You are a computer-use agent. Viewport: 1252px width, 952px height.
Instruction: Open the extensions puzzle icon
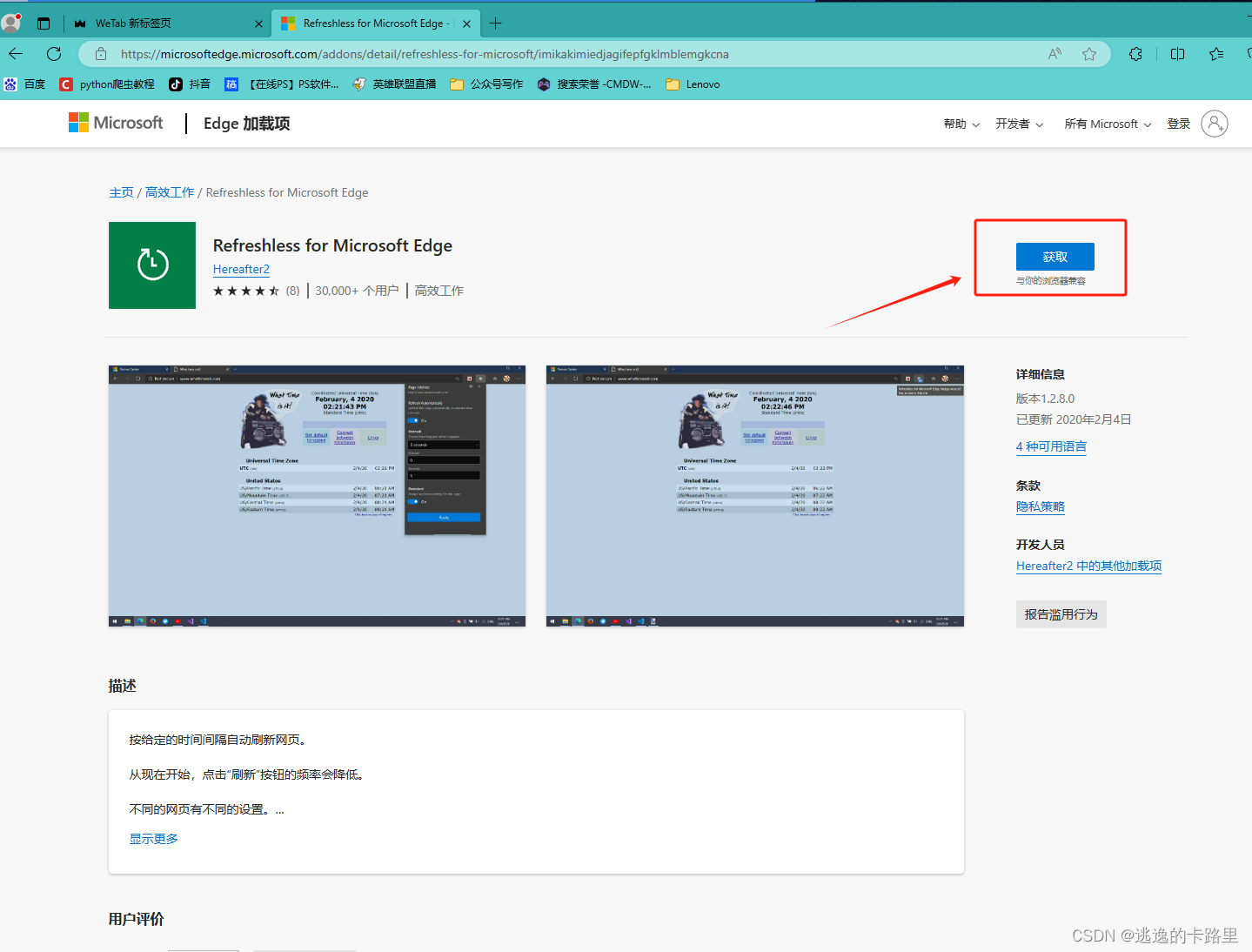pyautogui.click(x=1135, y=54)
